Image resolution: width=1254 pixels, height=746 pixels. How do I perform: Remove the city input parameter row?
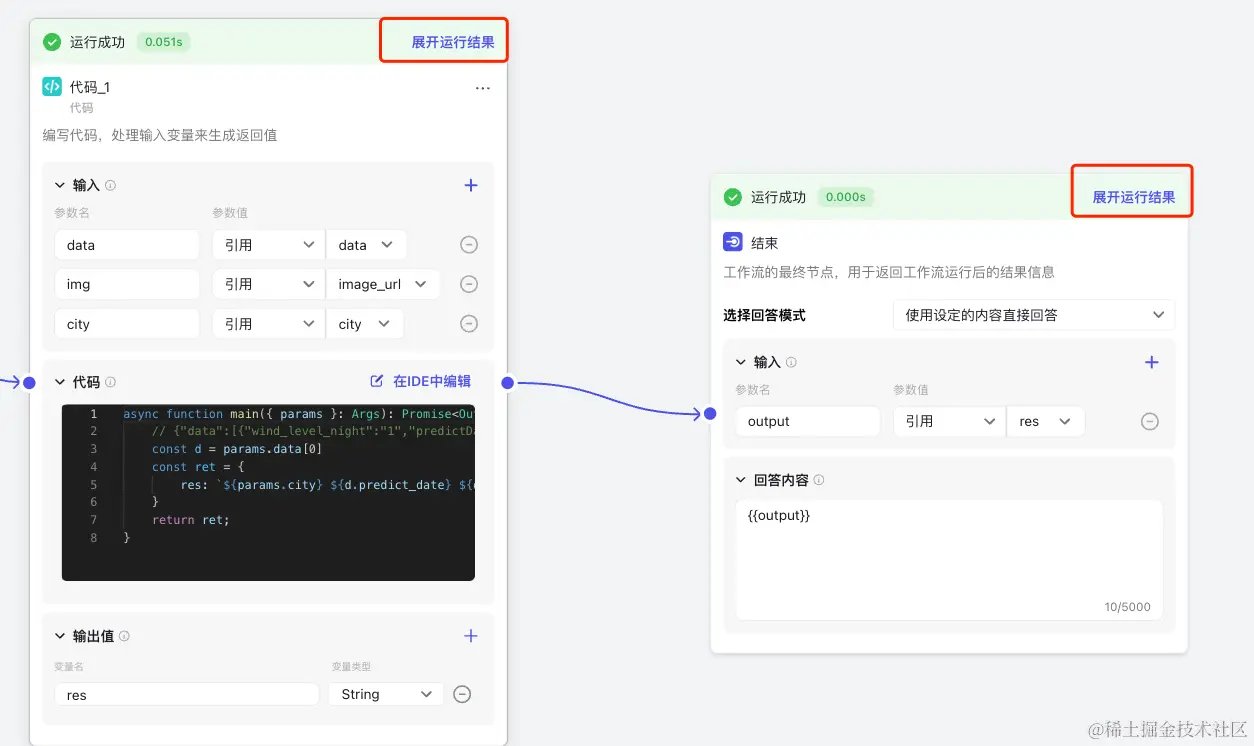468,324
